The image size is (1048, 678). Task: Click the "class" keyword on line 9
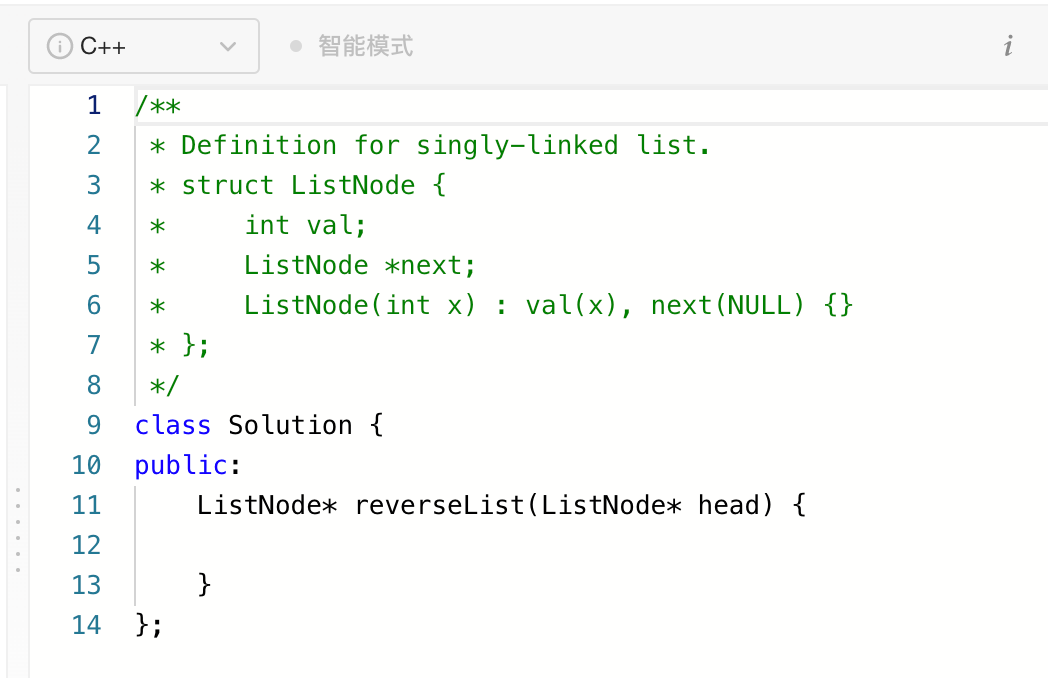173,425
